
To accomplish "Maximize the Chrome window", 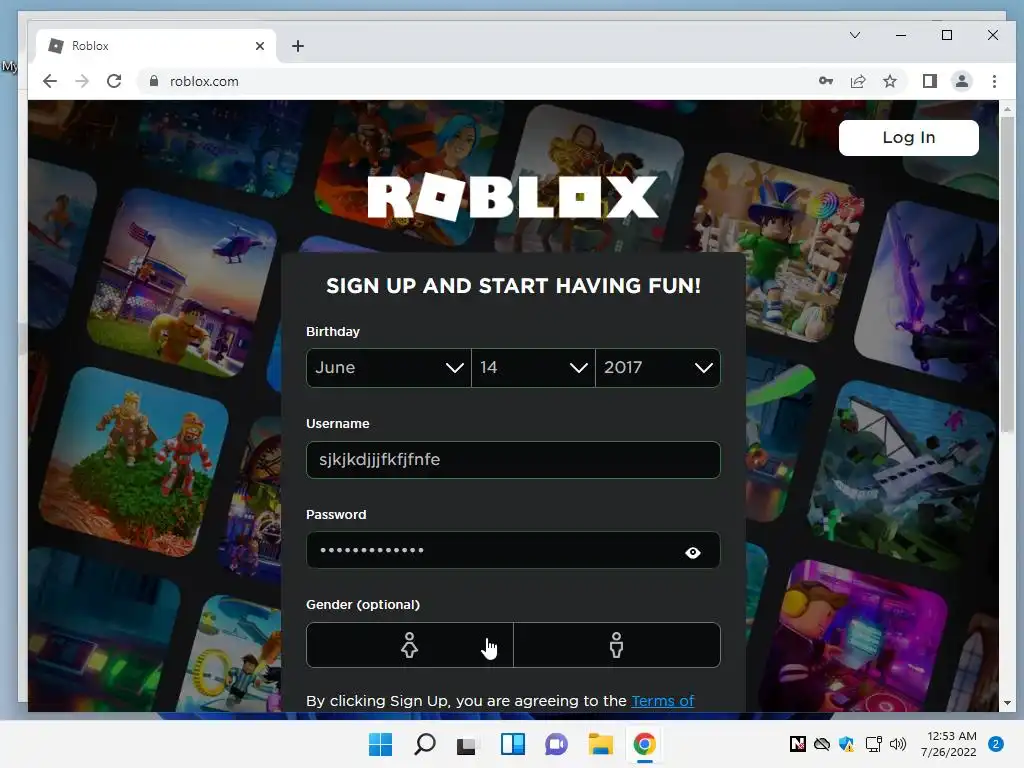I will pyautogui.click(x=946, y=35).
